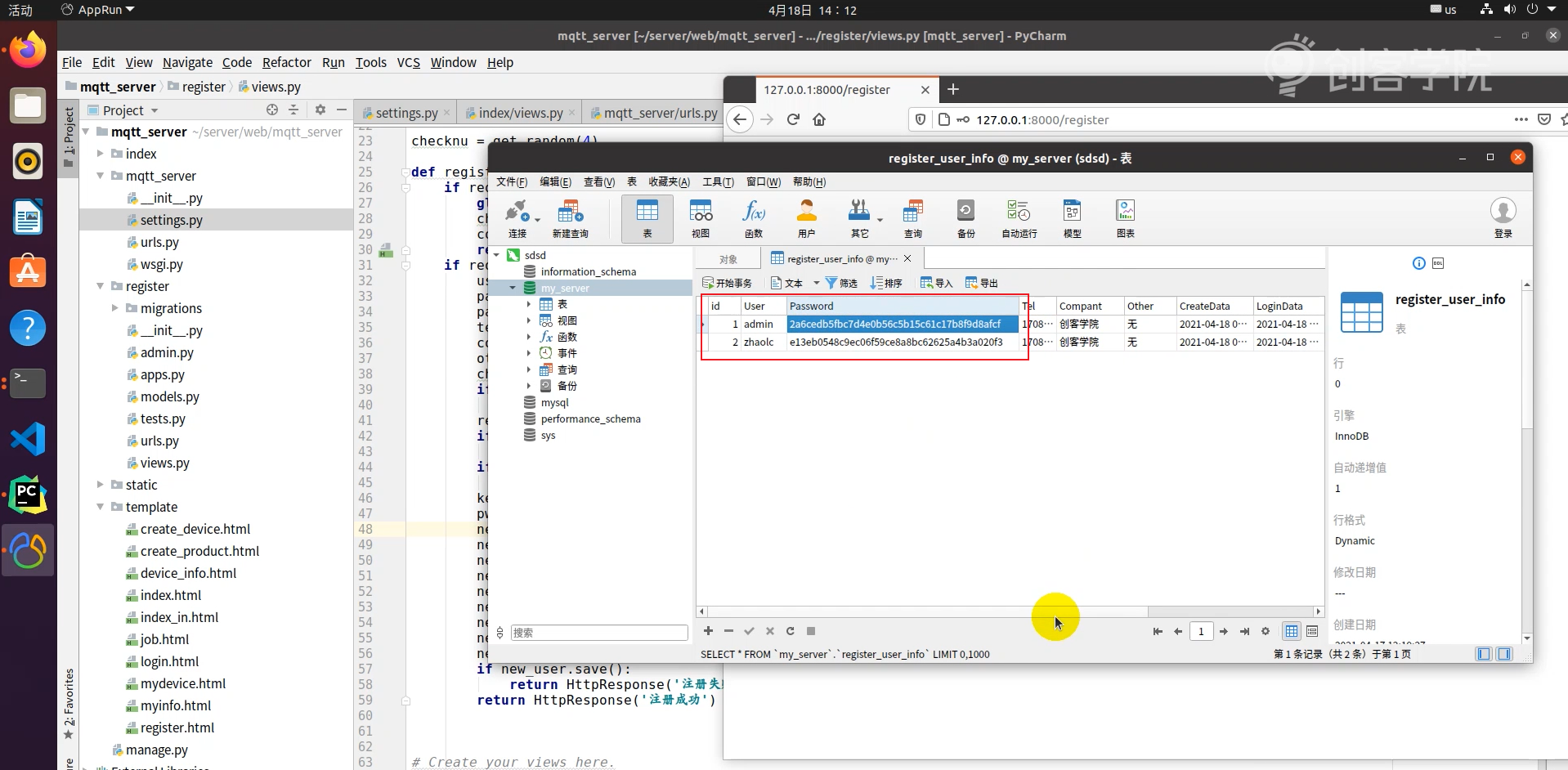1568x770 pixels.
Task: Switch to form view display
Action: (1312, 631)
